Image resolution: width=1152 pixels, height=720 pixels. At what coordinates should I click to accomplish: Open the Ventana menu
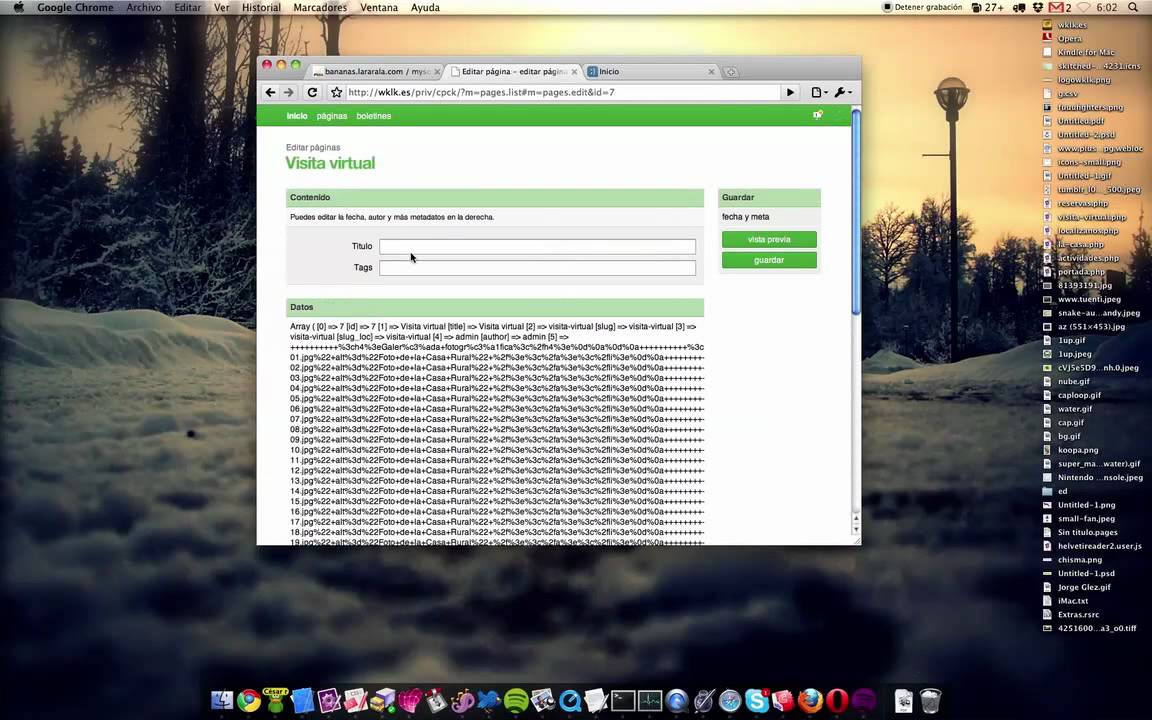[x=379, y=7]
